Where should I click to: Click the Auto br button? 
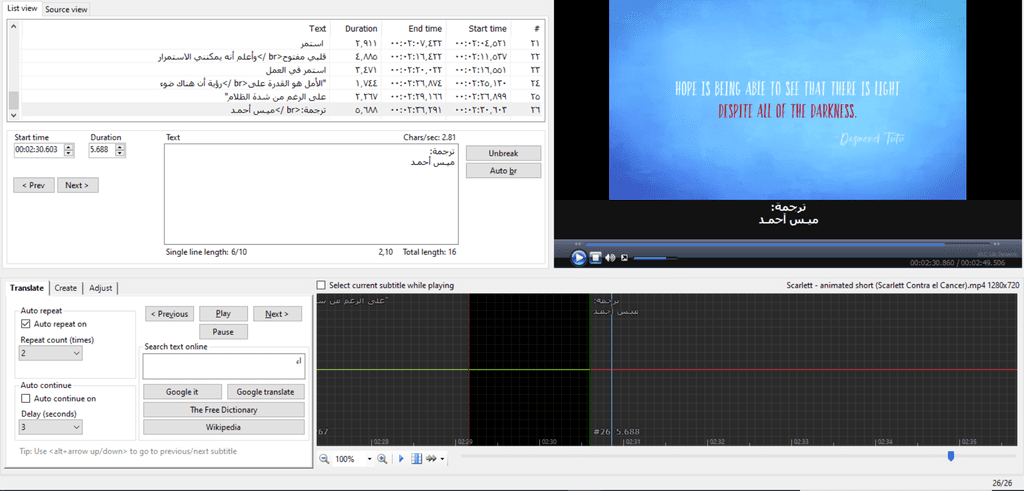pos(504,170)
